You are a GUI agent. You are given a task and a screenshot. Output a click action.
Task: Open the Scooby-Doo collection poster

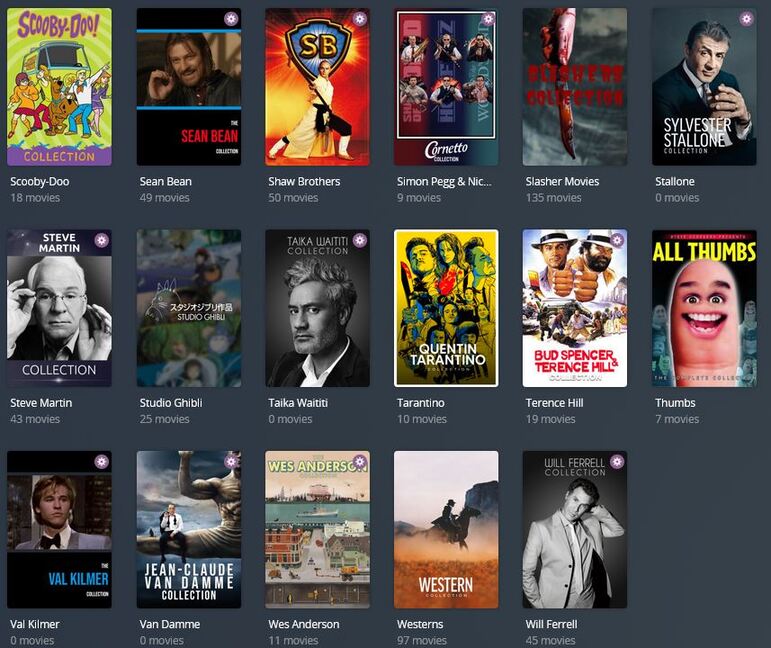(59, 87)
